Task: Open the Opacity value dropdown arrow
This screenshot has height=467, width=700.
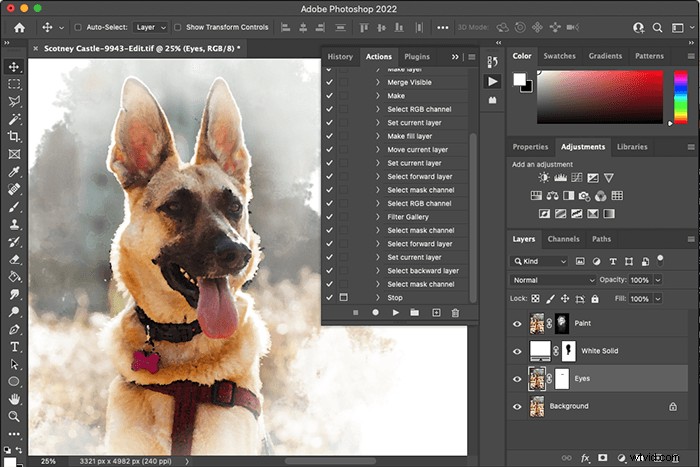Action: [x=658, y=280]
